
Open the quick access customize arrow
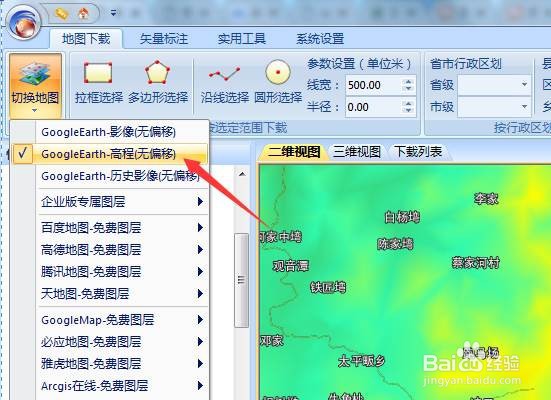pos(113,13)
